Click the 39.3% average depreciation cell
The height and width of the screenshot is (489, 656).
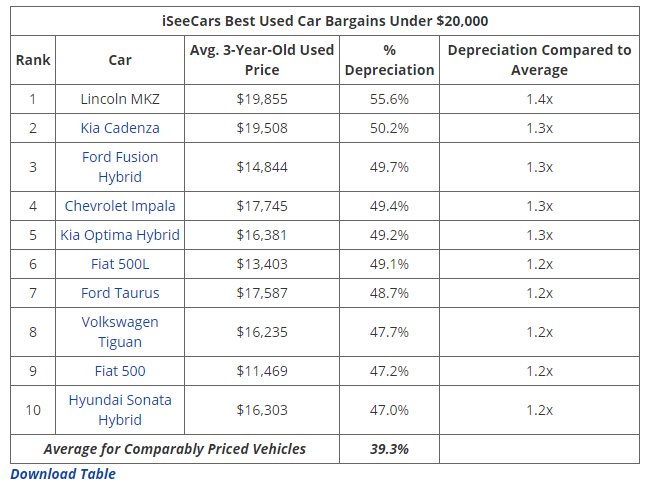point(389,449)
